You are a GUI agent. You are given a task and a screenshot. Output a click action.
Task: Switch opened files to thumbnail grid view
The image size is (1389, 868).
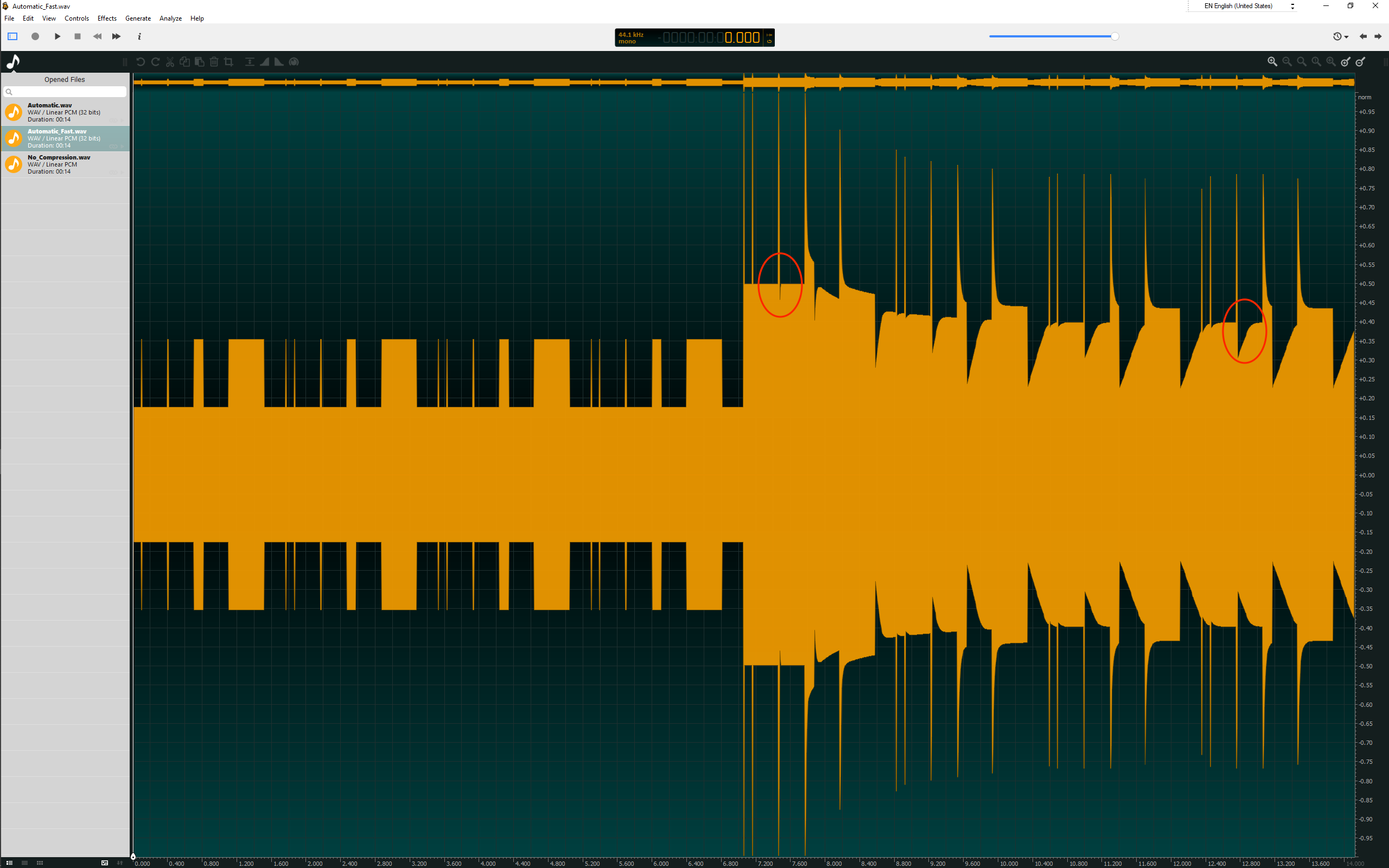click(40, 862)
